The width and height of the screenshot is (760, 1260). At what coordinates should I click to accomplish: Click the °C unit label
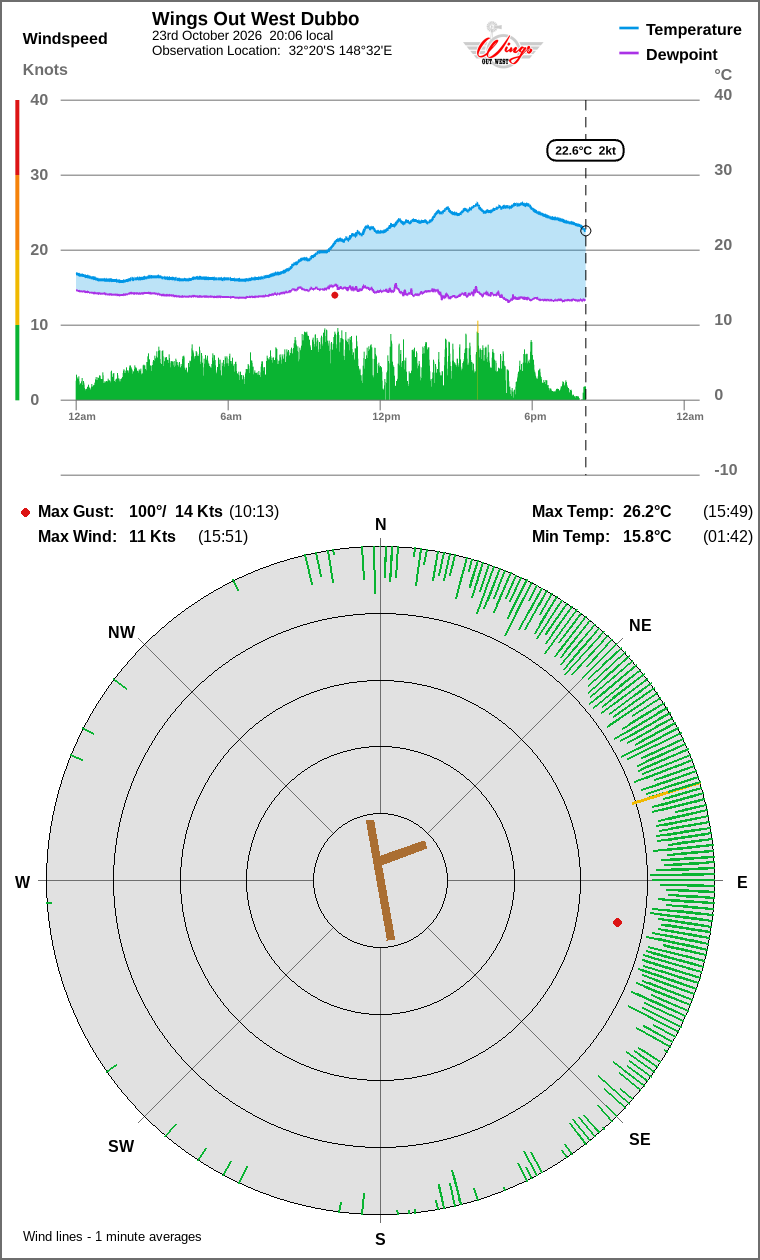723,74
